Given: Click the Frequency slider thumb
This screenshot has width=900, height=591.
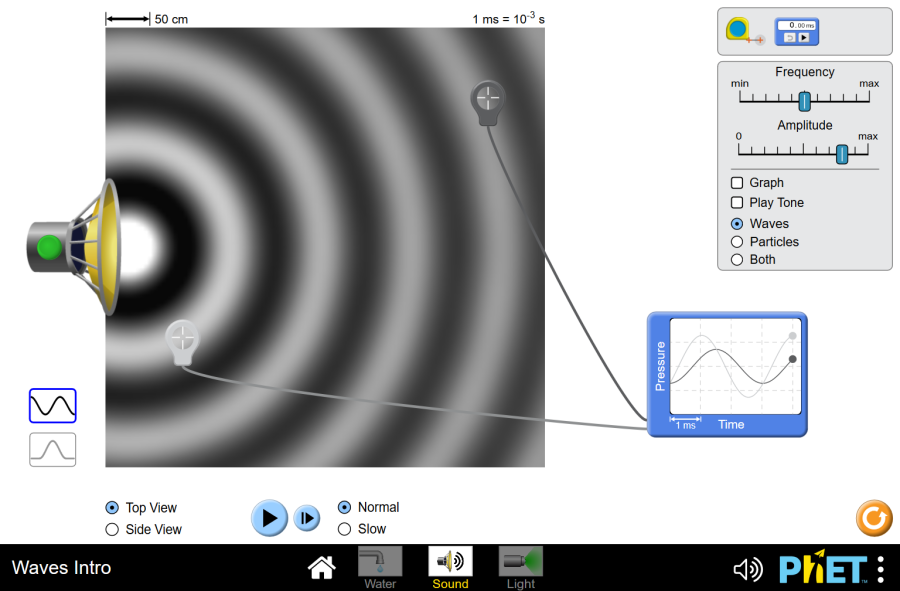Looking at the screenshot, I should (804, 100).
